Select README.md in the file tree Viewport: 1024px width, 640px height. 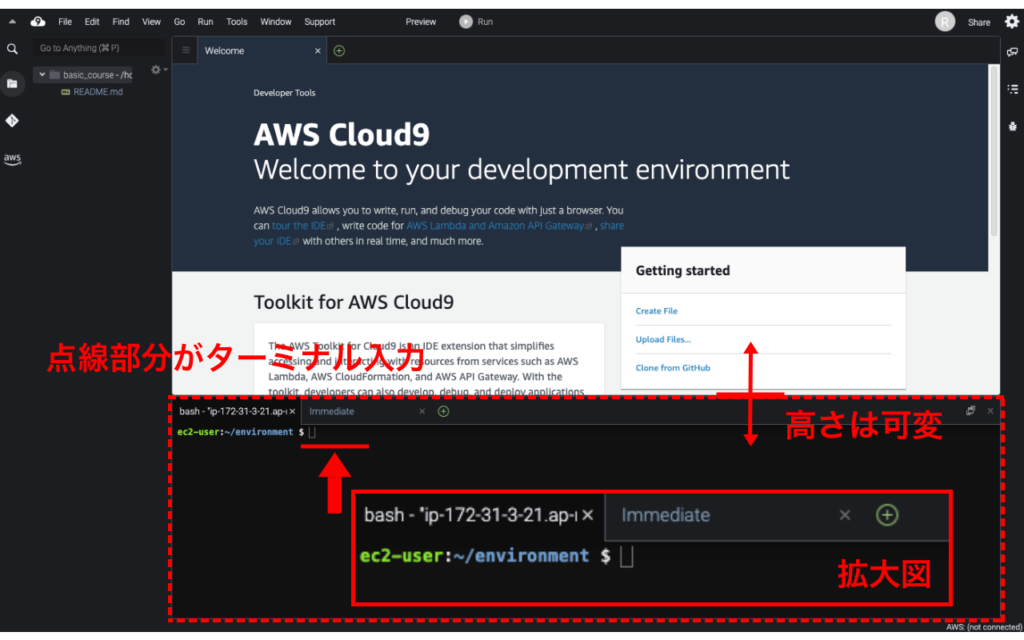click(97, 92)
